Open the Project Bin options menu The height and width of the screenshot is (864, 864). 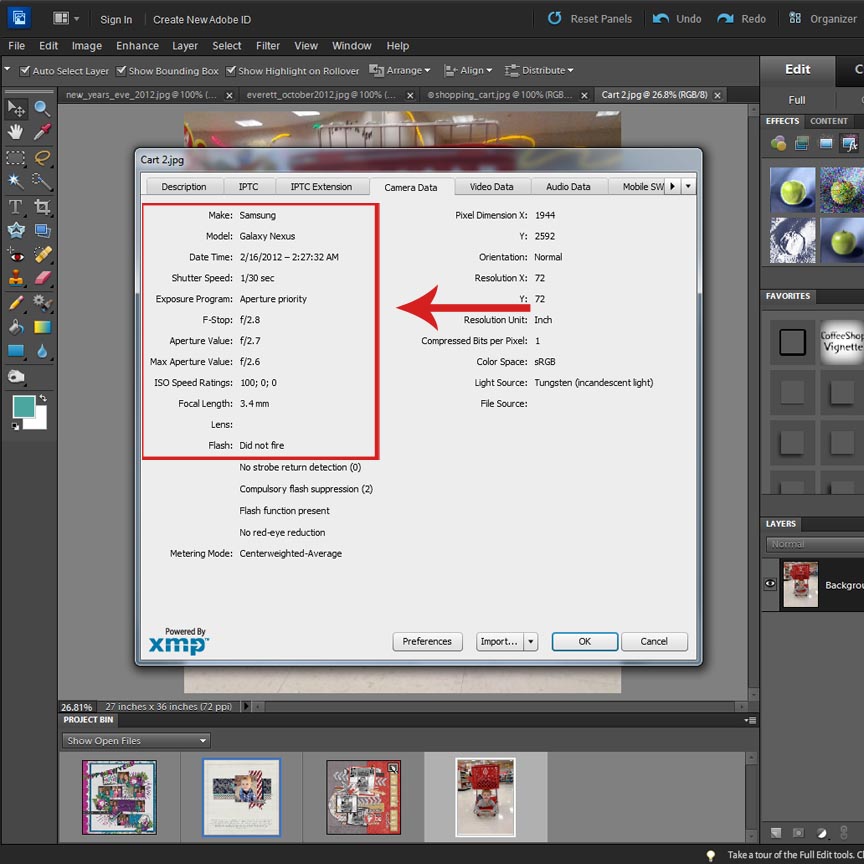[750, 720]
